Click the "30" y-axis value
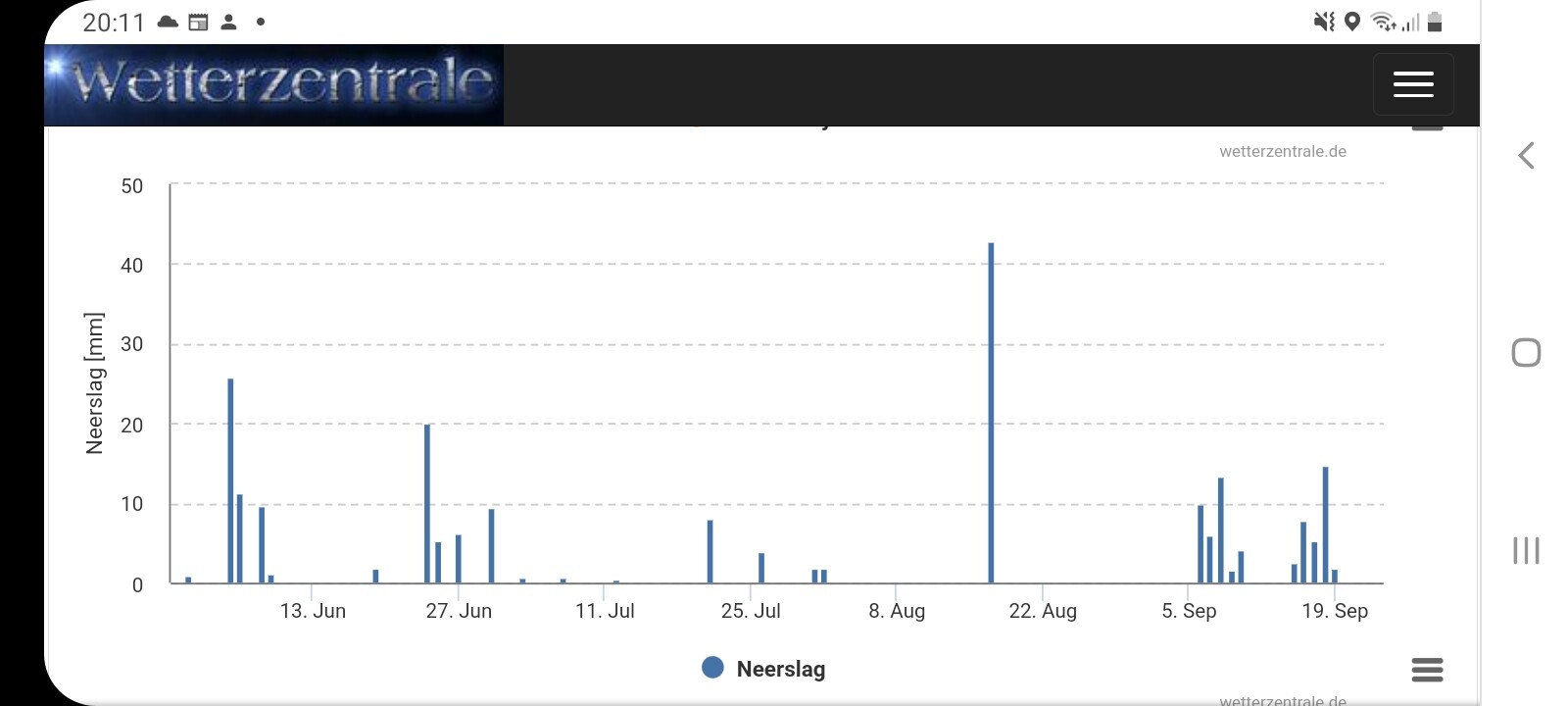Image resolution: width=1568 pixels, height=706 pixels. (131, 344)
